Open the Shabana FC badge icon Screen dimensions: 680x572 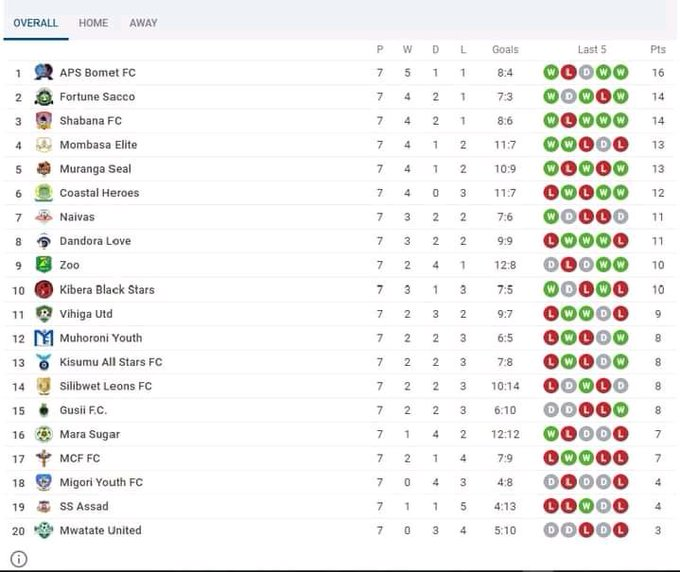click(x=44, y=121)
